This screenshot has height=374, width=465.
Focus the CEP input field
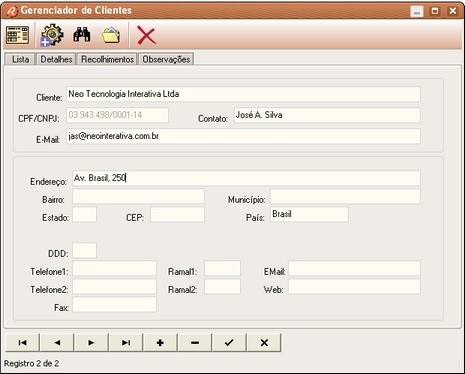tap(177, 214)
